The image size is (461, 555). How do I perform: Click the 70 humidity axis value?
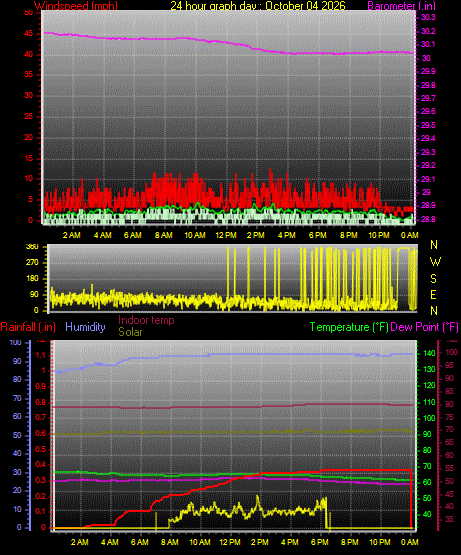coord(17,399)
